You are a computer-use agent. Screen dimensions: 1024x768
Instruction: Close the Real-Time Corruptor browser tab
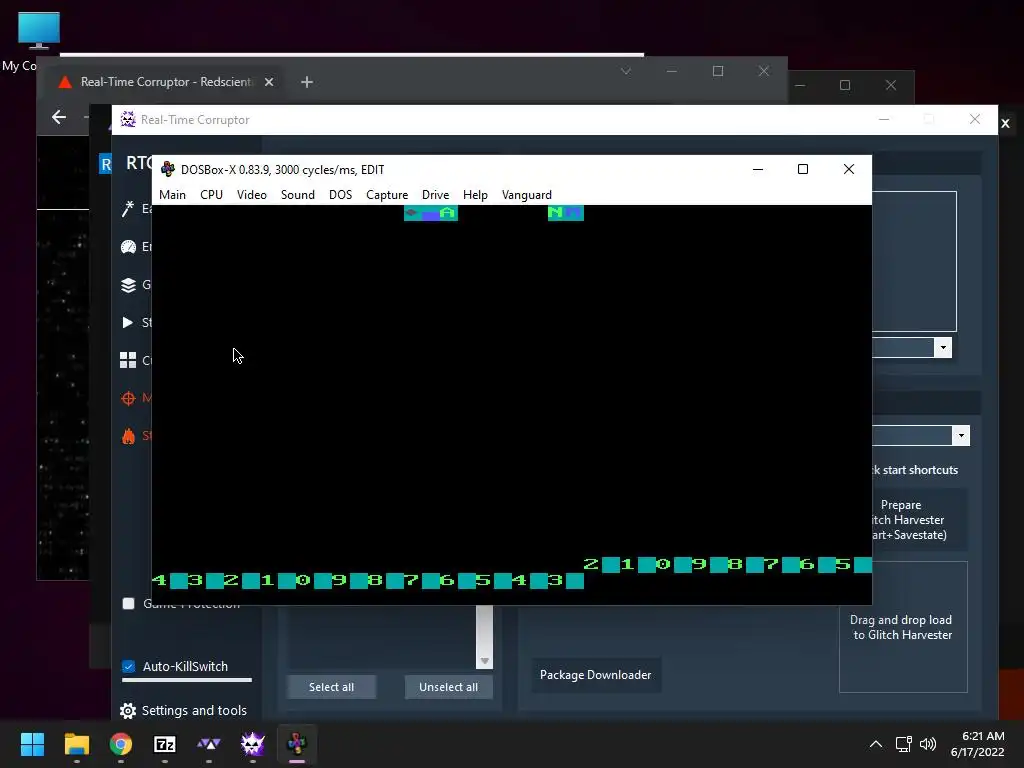269,82
